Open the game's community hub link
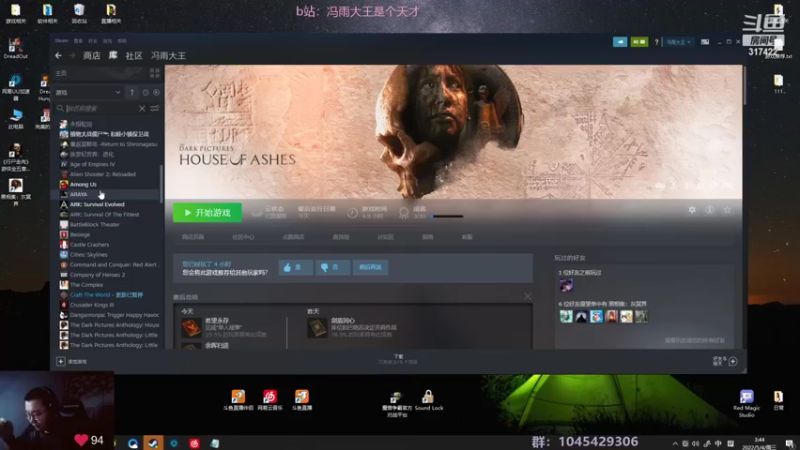The image size is (800, 450). [243, 237]
